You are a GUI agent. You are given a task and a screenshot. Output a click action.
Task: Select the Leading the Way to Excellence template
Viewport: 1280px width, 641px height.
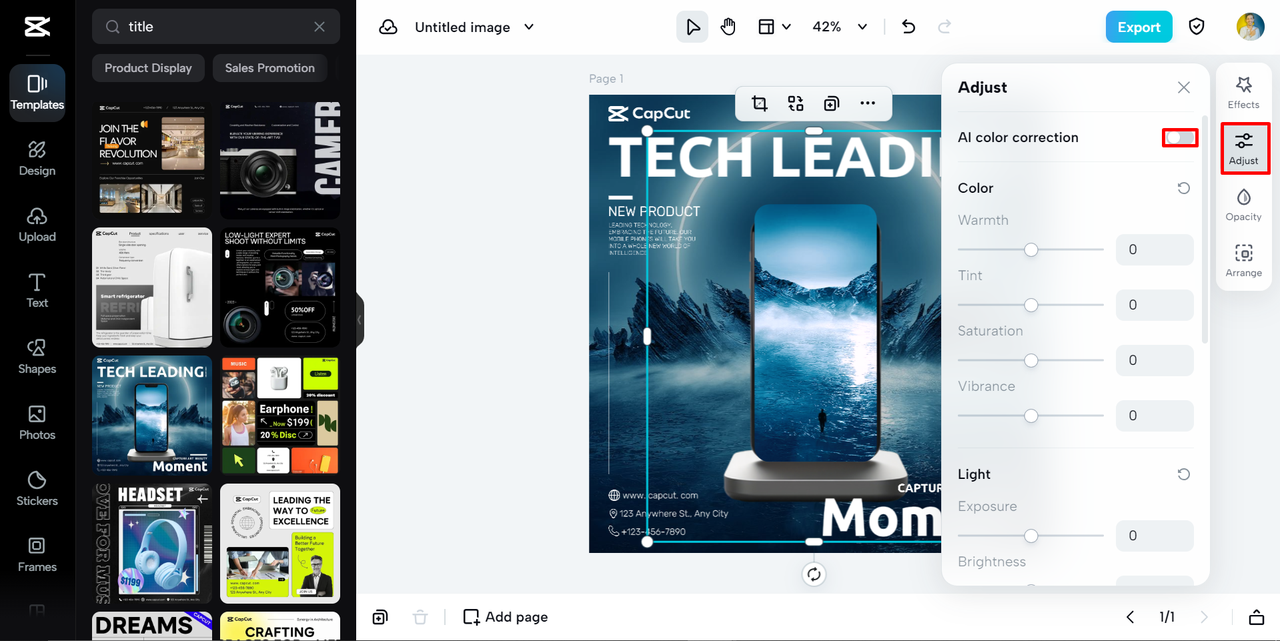point(280,544)
